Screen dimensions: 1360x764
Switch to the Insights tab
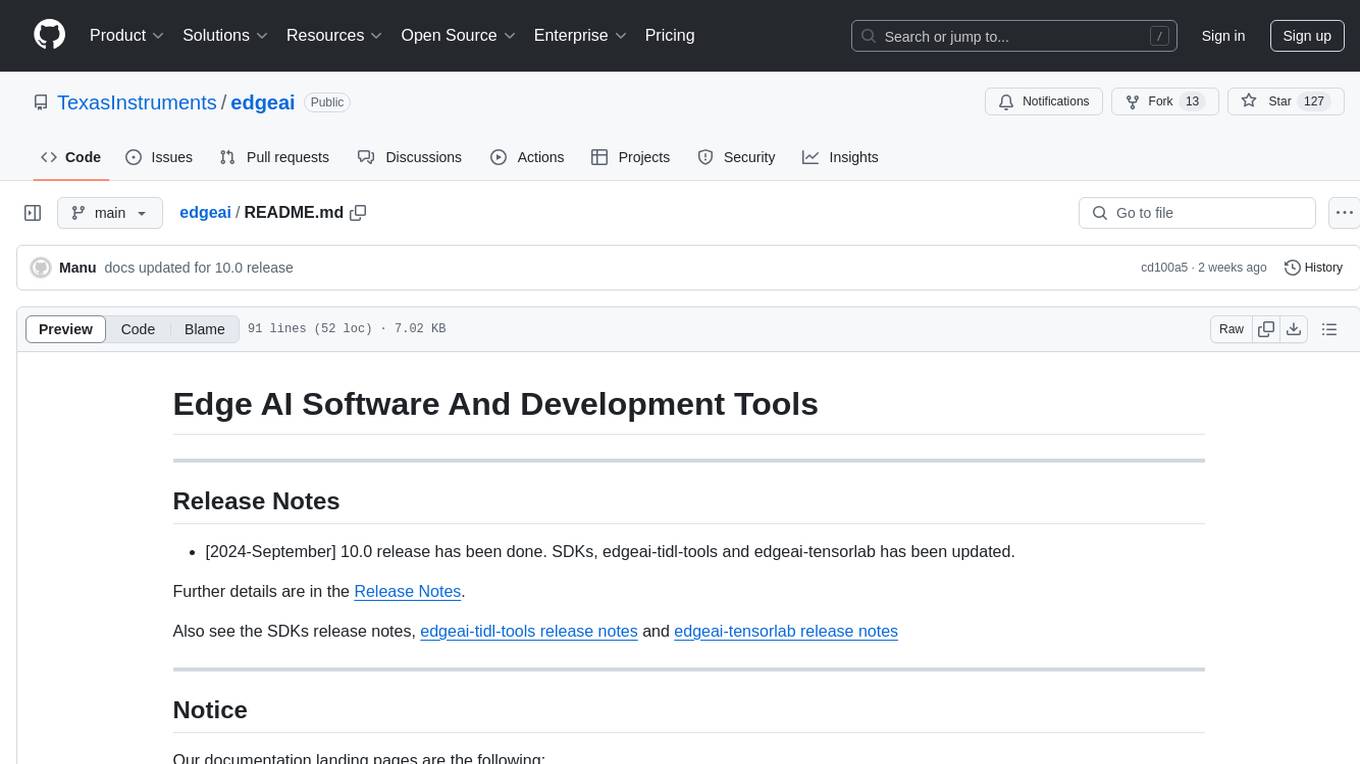840,157
